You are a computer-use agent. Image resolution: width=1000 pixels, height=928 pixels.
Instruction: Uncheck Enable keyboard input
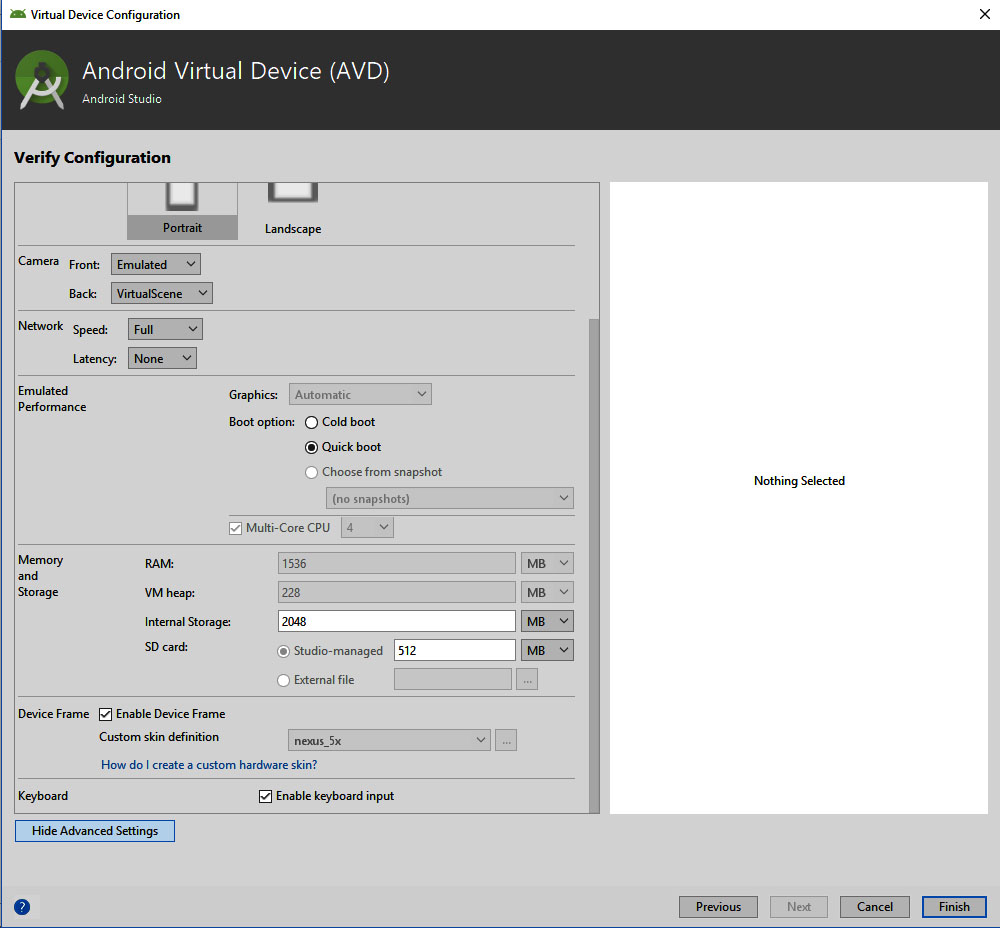pyautogui.click(x=265, y=796)
